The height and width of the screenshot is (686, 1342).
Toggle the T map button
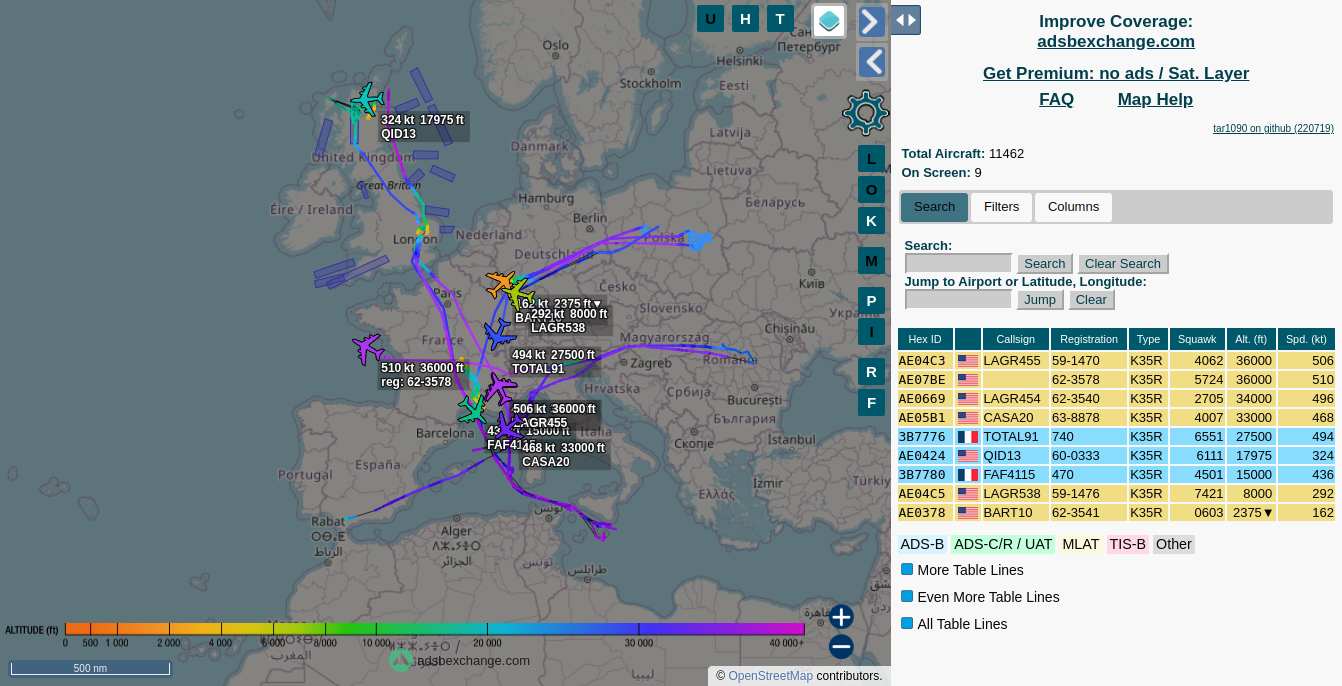tap(780, 18)
